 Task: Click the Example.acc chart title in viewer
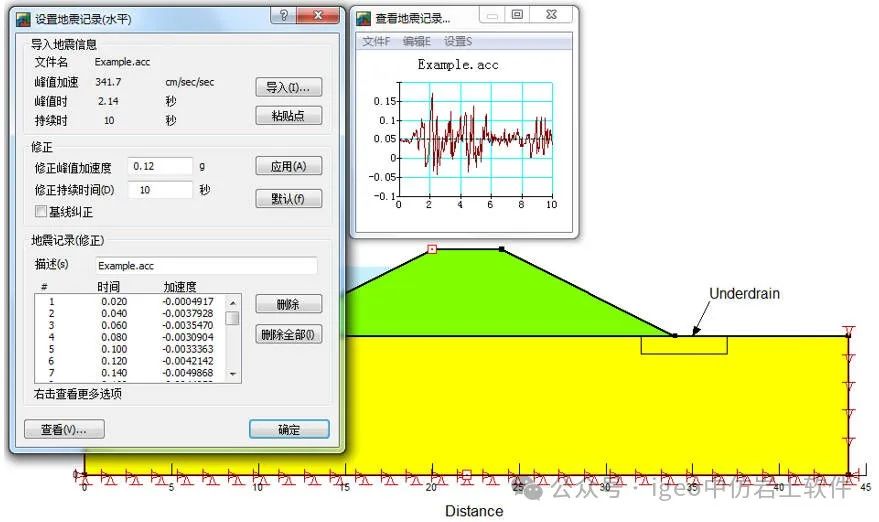(x=458, y=65)
